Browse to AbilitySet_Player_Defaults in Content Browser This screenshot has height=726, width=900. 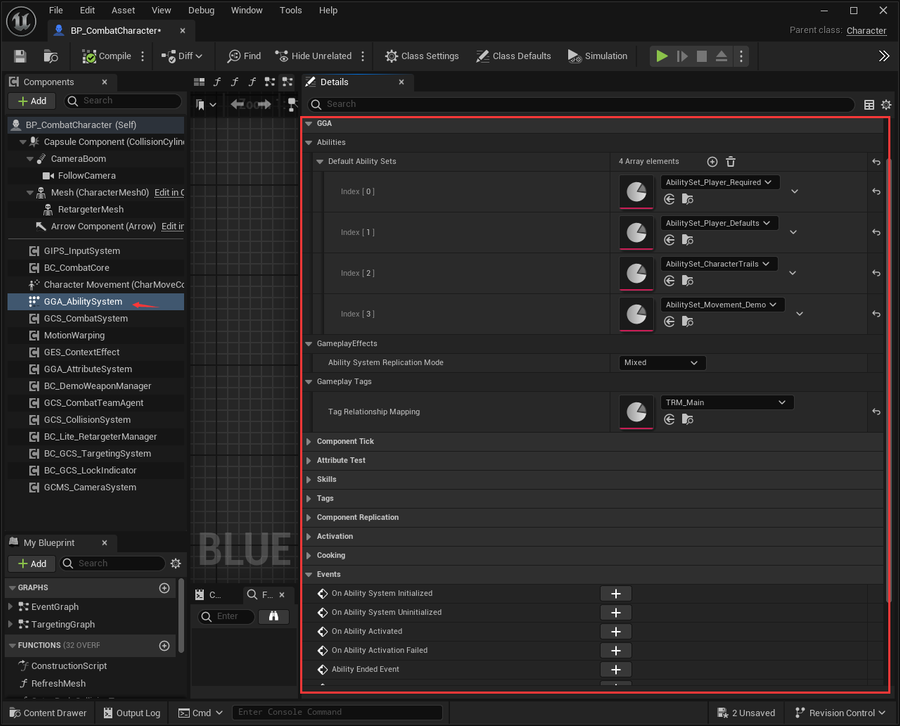[688, 240]
